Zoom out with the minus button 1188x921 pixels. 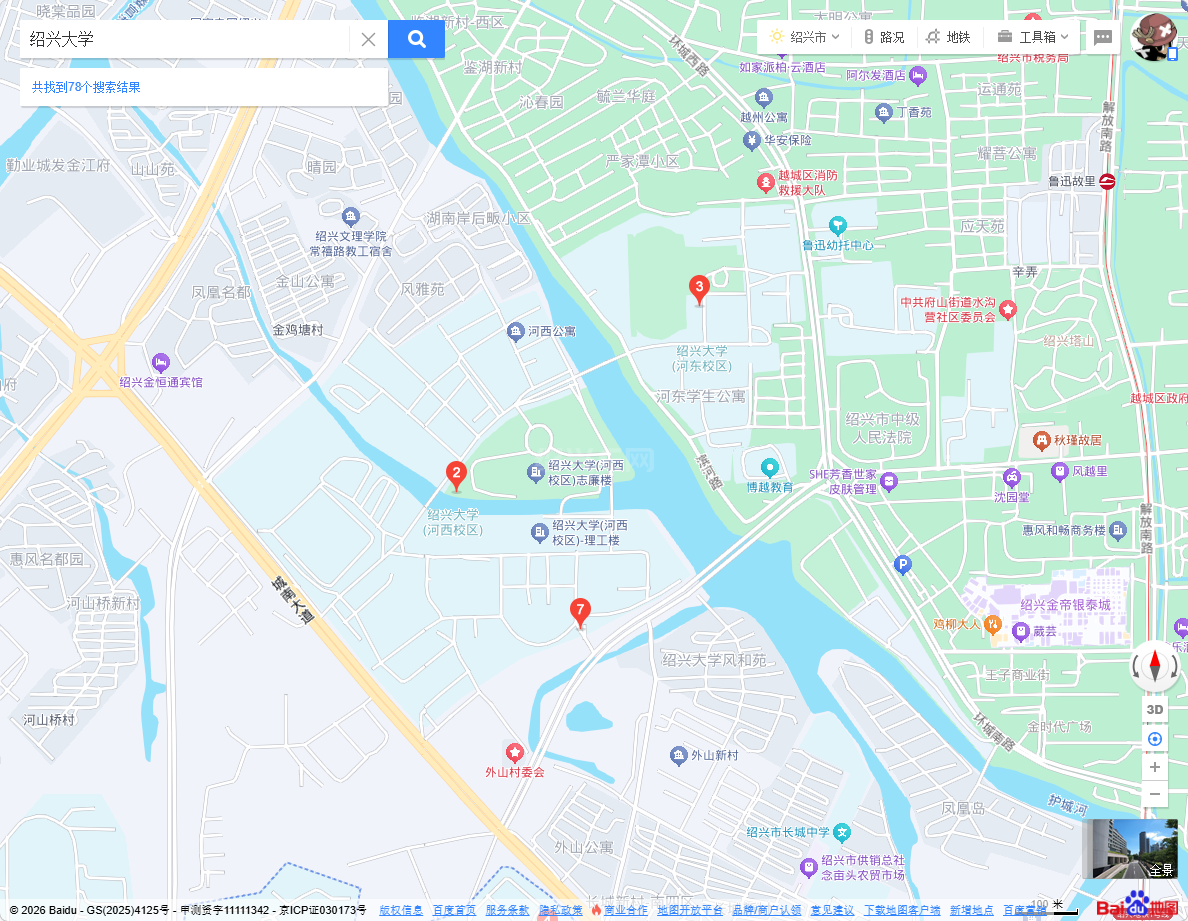1155,794
